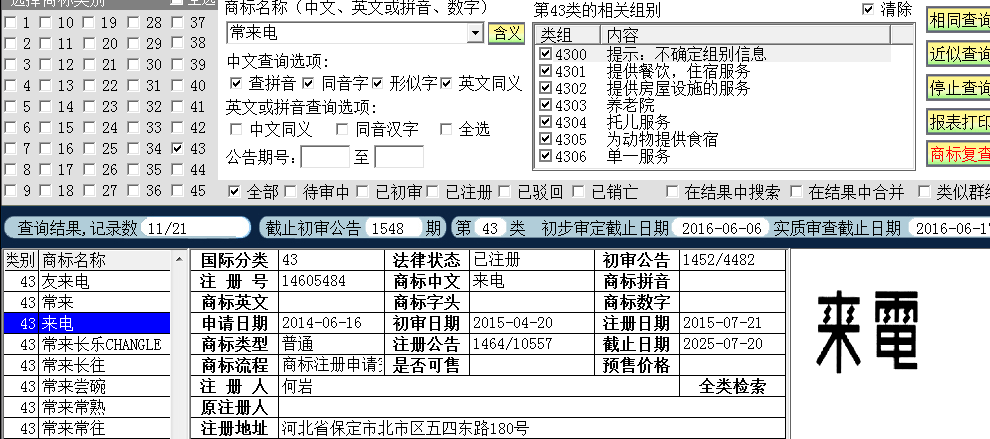Click the 类组 column header
Viewport: 990px width, 439px height.
coord(567,35)
